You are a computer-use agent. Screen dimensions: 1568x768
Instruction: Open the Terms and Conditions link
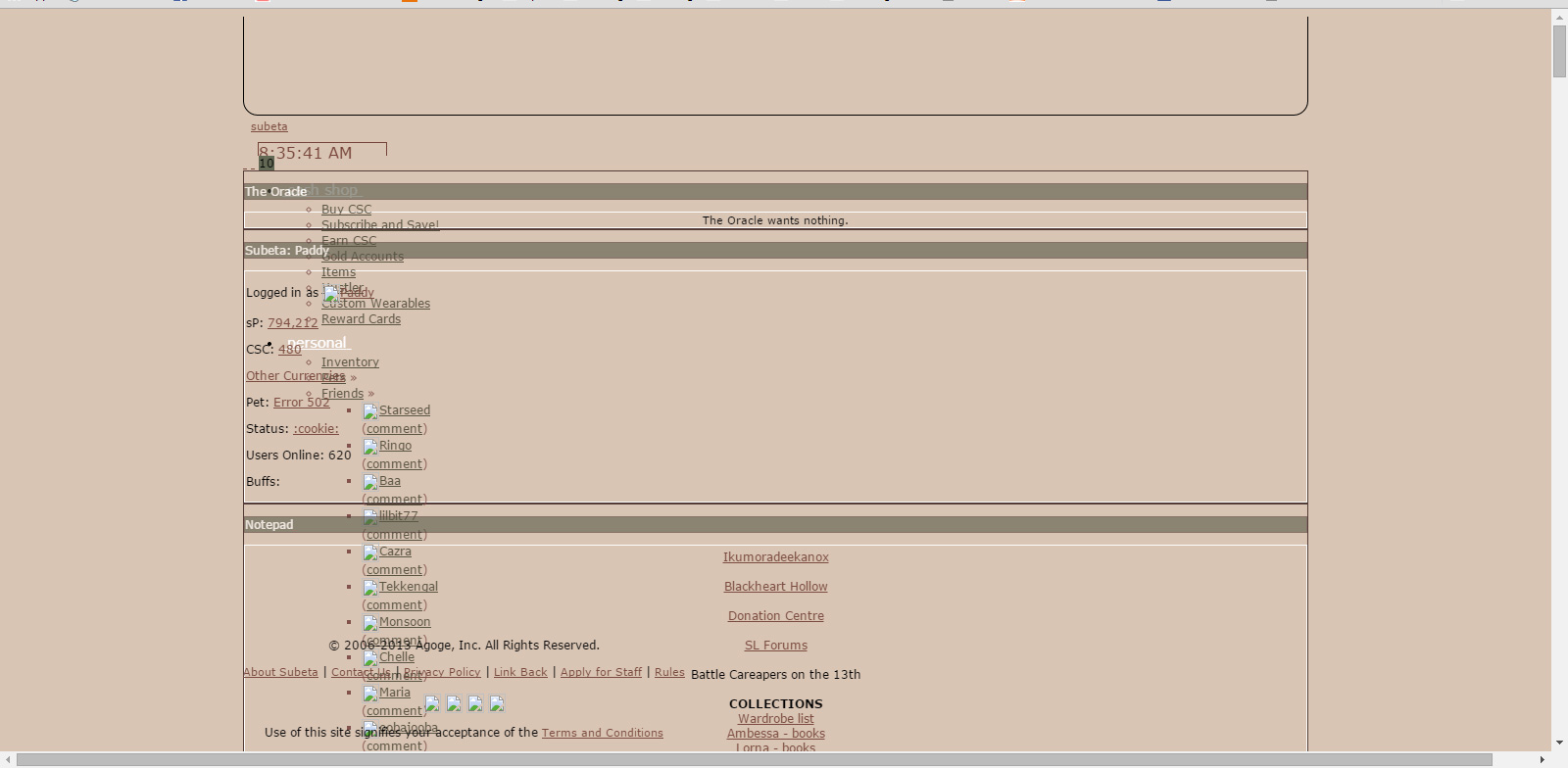pos(602,733)
